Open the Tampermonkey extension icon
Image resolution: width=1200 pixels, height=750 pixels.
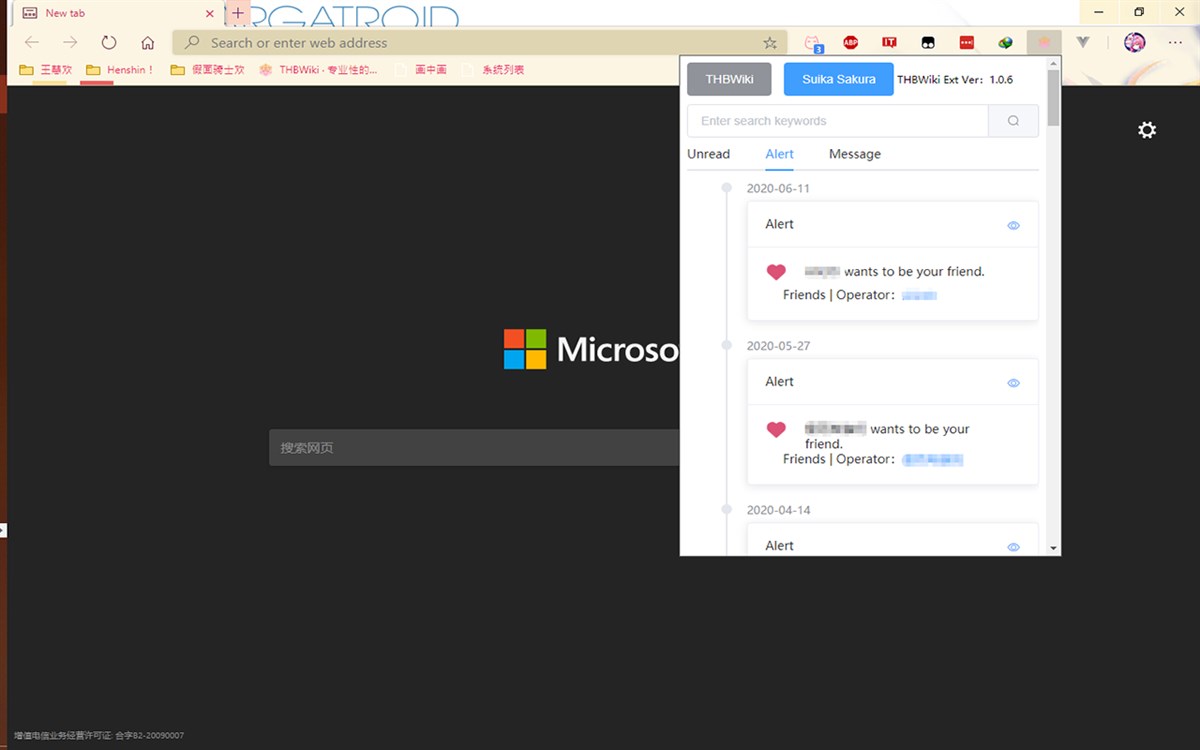(928, 43)
